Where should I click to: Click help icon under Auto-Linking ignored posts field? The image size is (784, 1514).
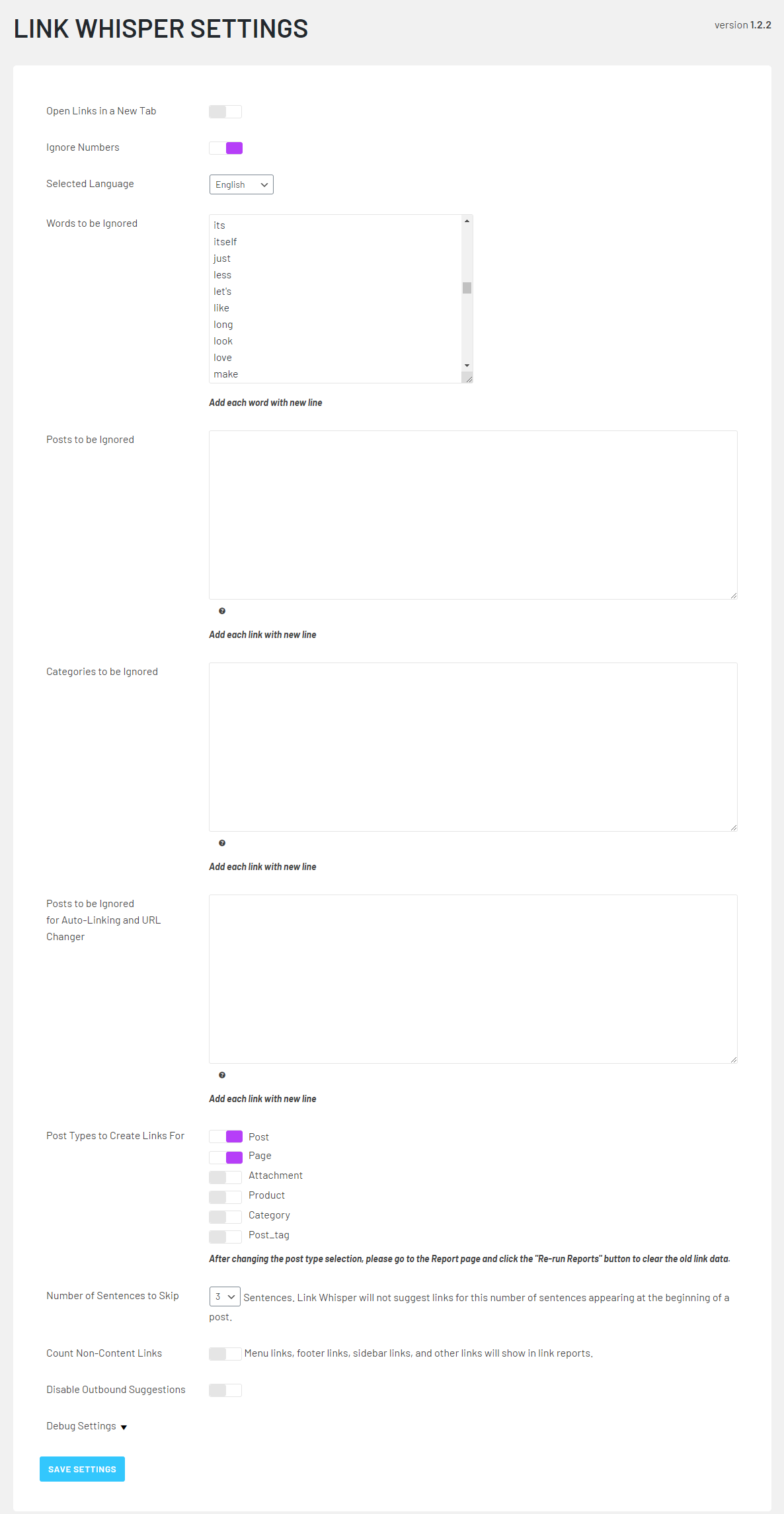tap(222, 1075)
